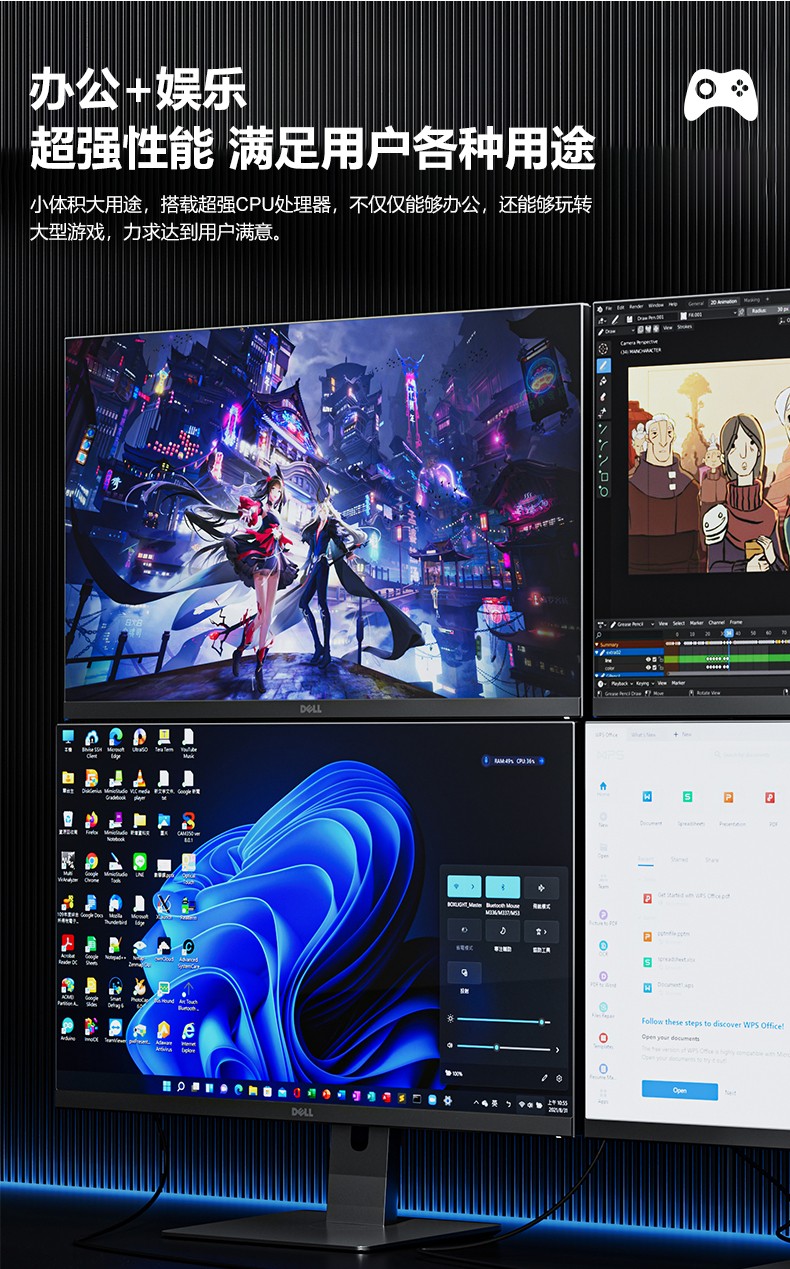Select the Curve tool in Blender toolbar

point(604,460)
